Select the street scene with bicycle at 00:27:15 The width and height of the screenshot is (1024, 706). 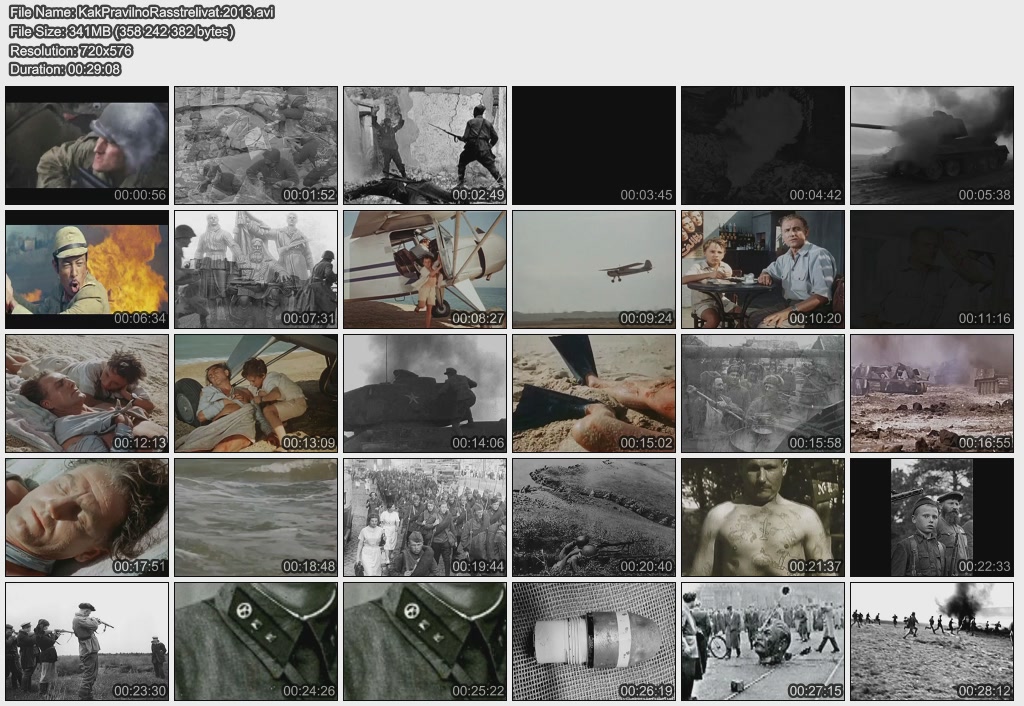[763, 641]
